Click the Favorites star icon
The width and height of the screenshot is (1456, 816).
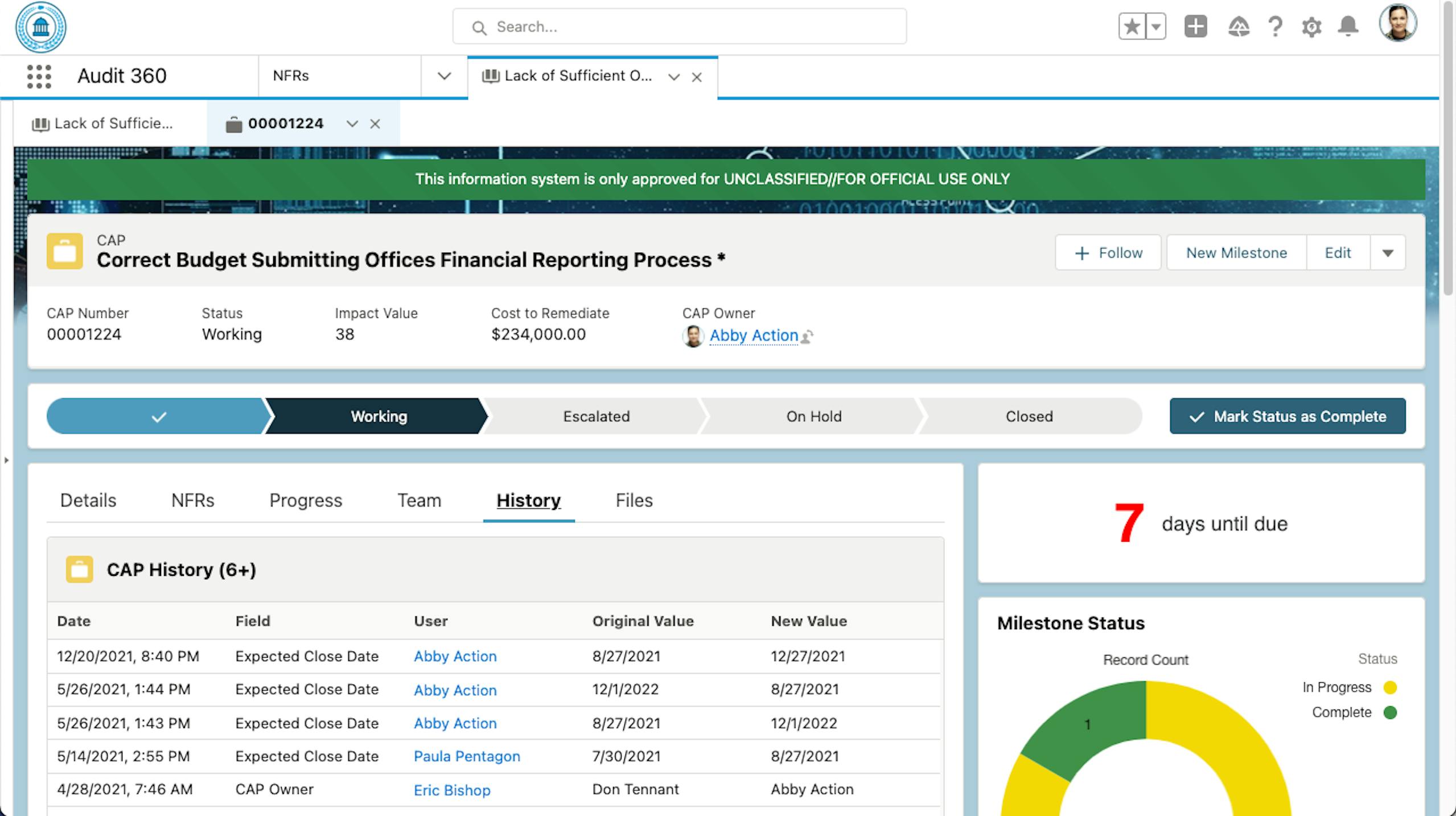point(1132,27)
